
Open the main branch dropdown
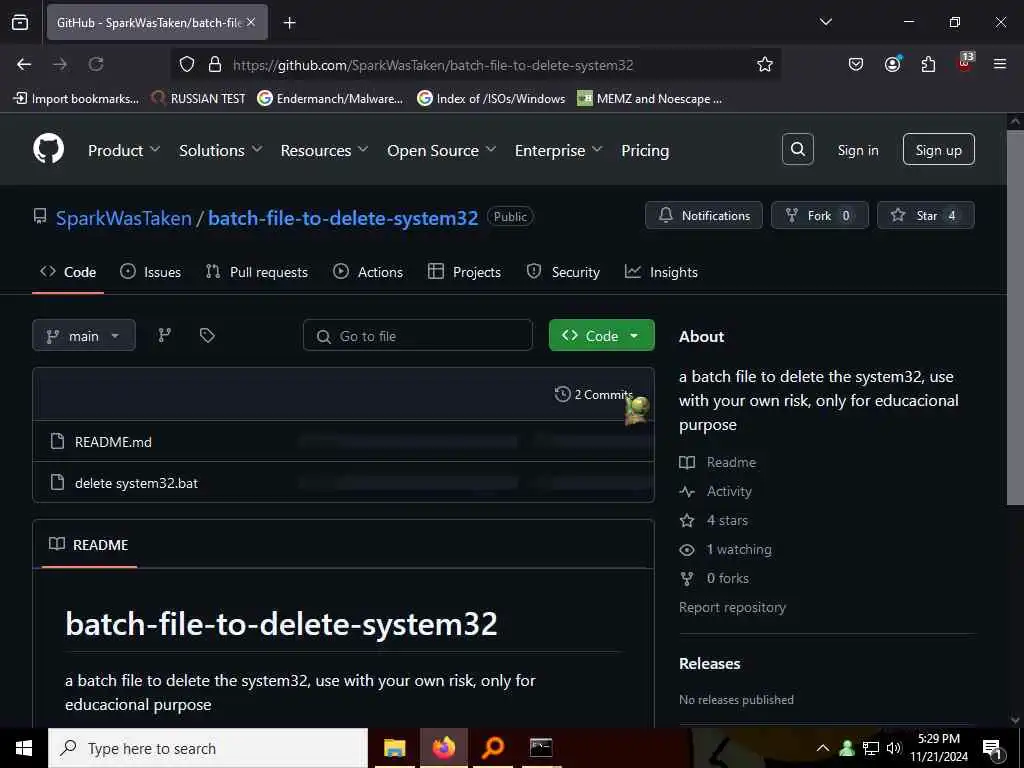[x=84, y=336]
